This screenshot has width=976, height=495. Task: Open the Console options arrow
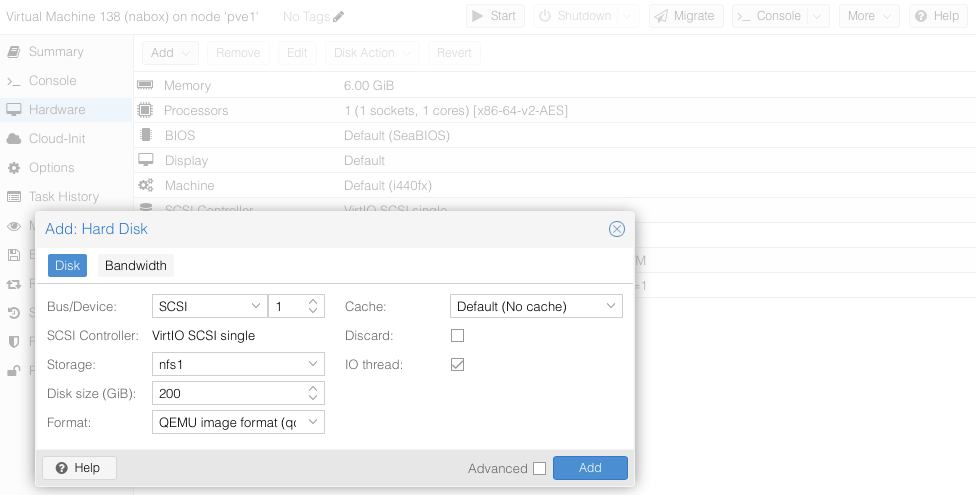click(819, 16)
